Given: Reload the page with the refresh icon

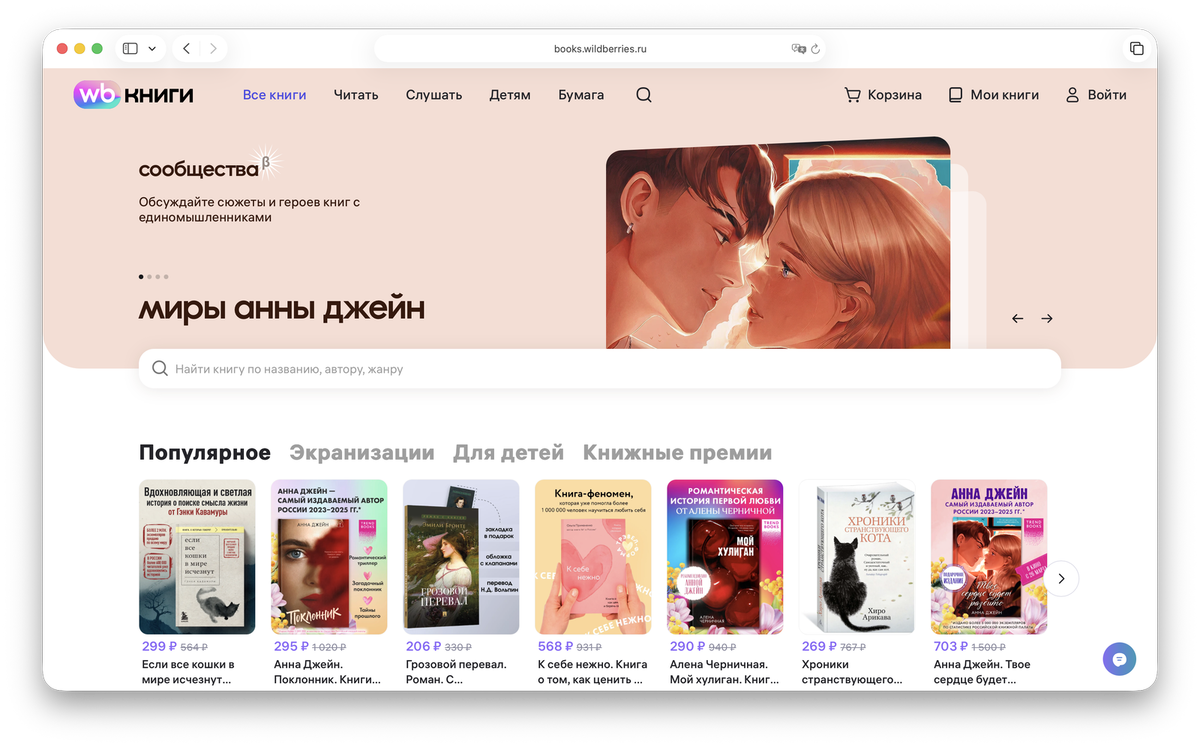Looking at the screenshot, I should point(815,47).
